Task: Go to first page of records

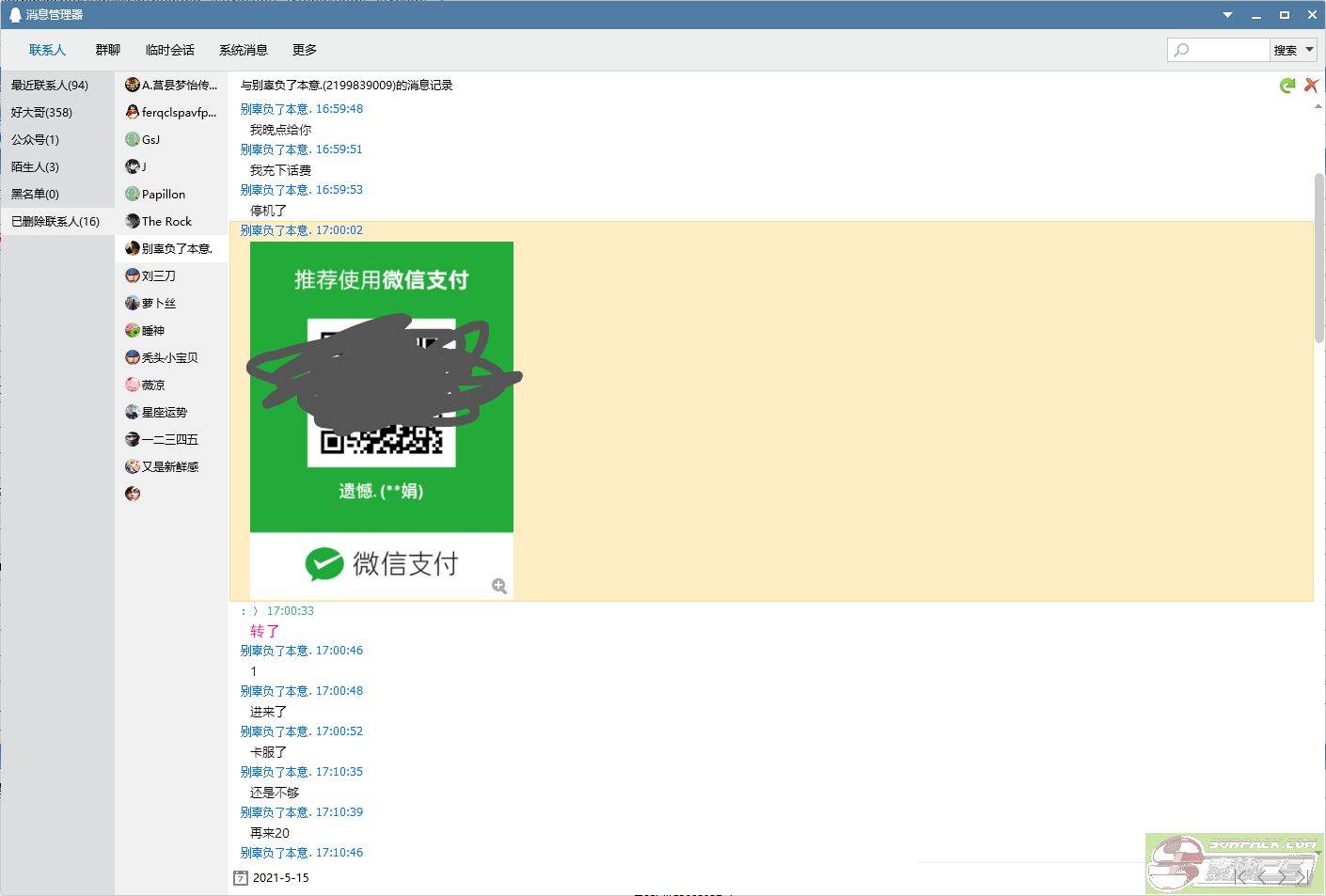Action: [x=1240, y=876]
